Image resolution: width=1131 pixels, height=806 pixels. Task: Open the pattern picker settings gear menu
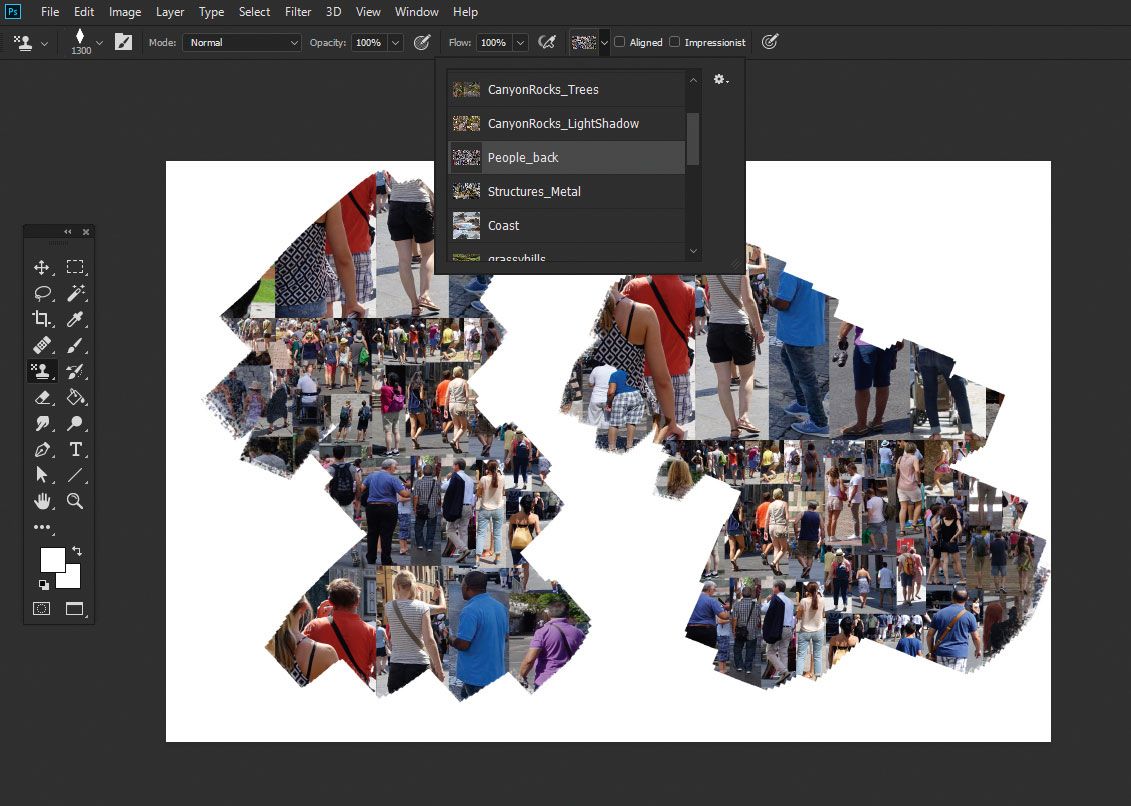click(721, 79)
